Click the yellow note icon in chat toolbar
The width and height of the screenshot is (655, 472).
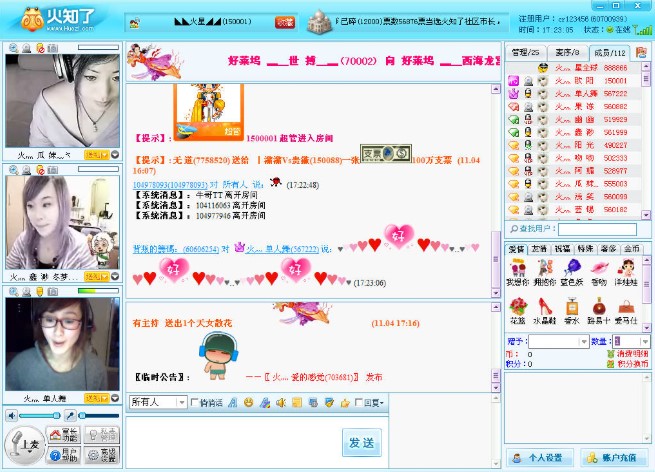point(297,403)
